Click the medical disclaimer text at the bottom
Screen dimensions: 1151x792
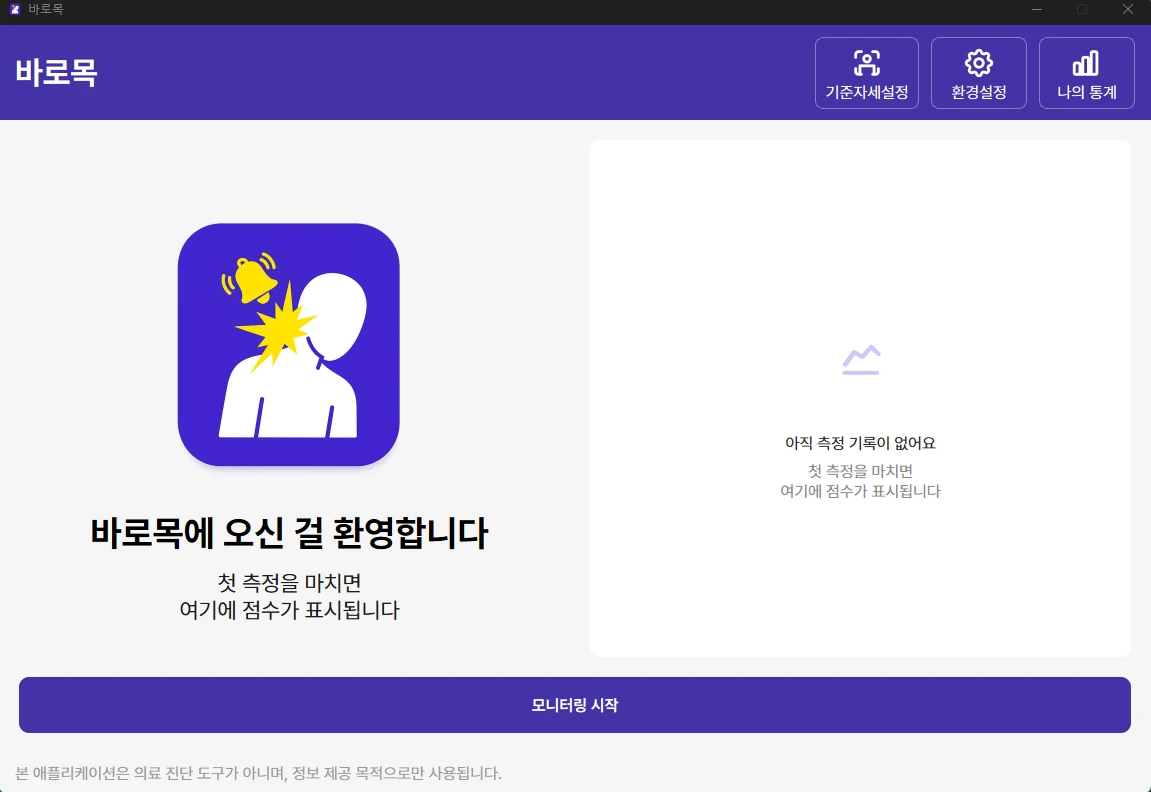(258, 773)
